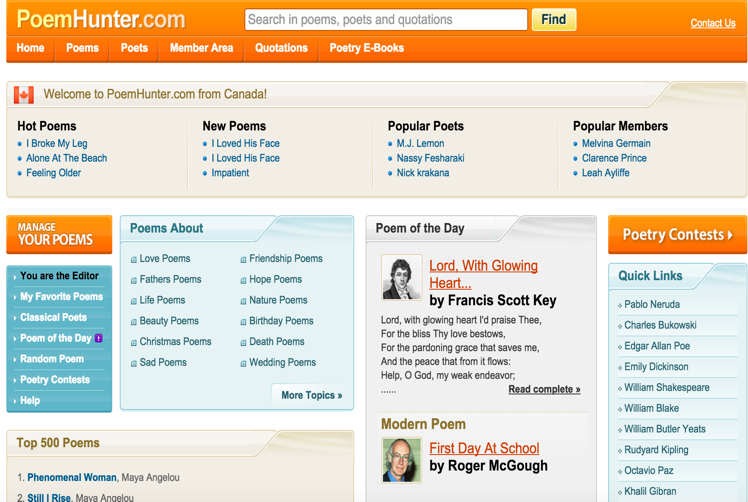Screen dimensions: 748x502
Task: Open the Quotations navigation tab
Action: [281, 48]
